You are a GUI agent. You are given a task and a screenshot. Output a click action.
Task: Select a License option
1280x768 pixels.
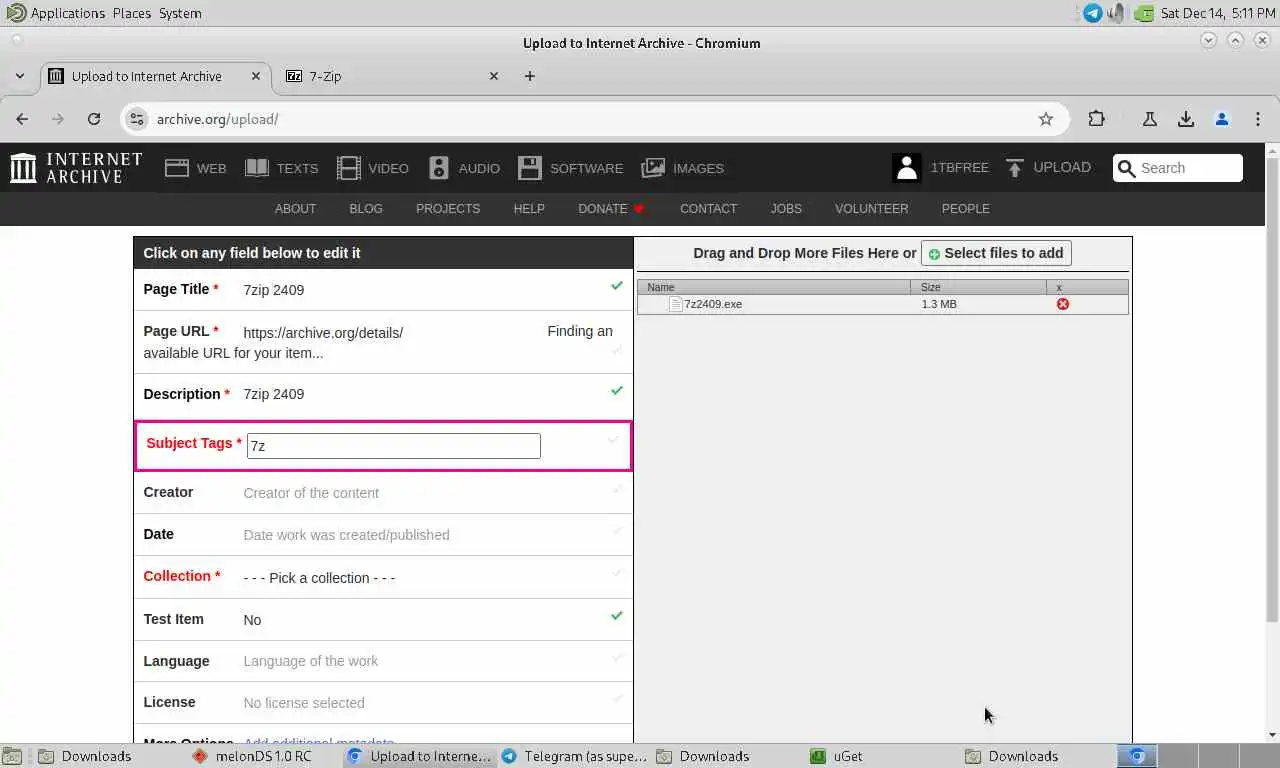click(x=304, y=703)
